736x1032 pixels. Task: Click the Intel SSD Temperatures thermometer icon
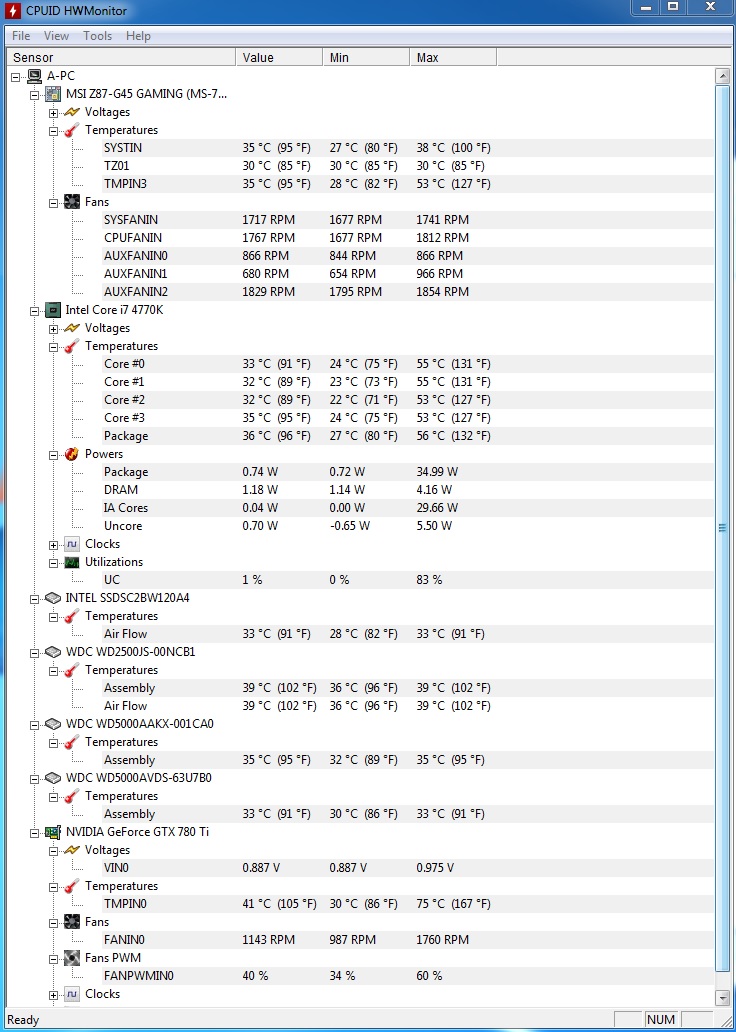click(72, 616)
